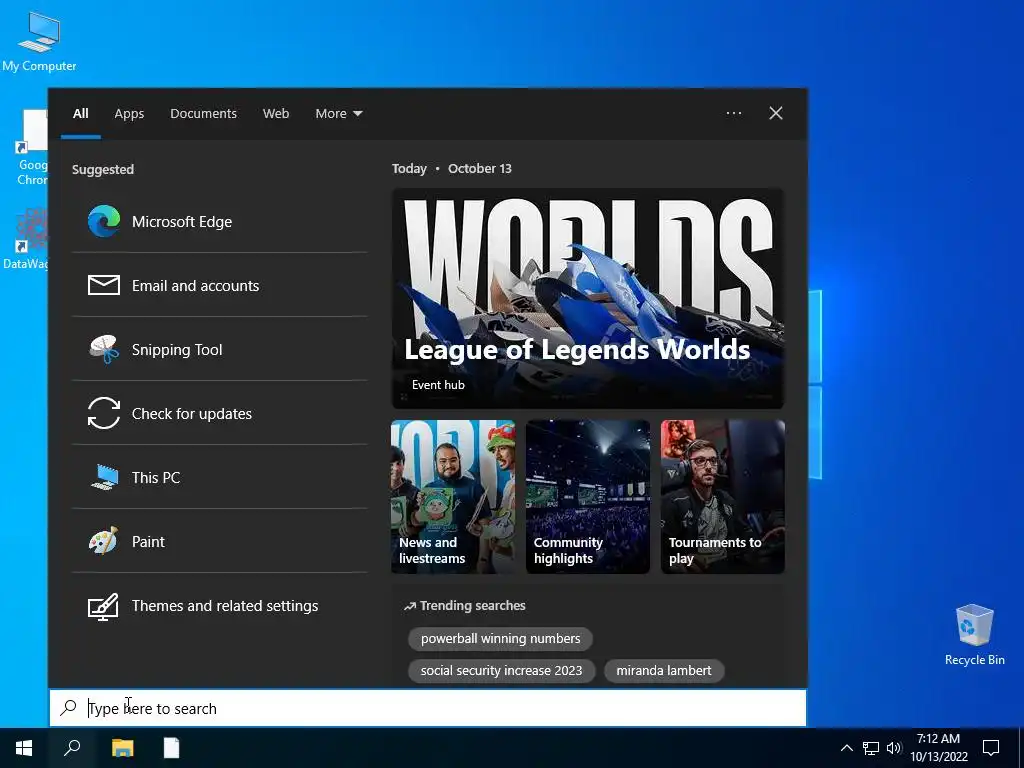This screenshot has width=1024, height=768.
Task: Open the Community highlights card
Action: [x=588, y=497]
